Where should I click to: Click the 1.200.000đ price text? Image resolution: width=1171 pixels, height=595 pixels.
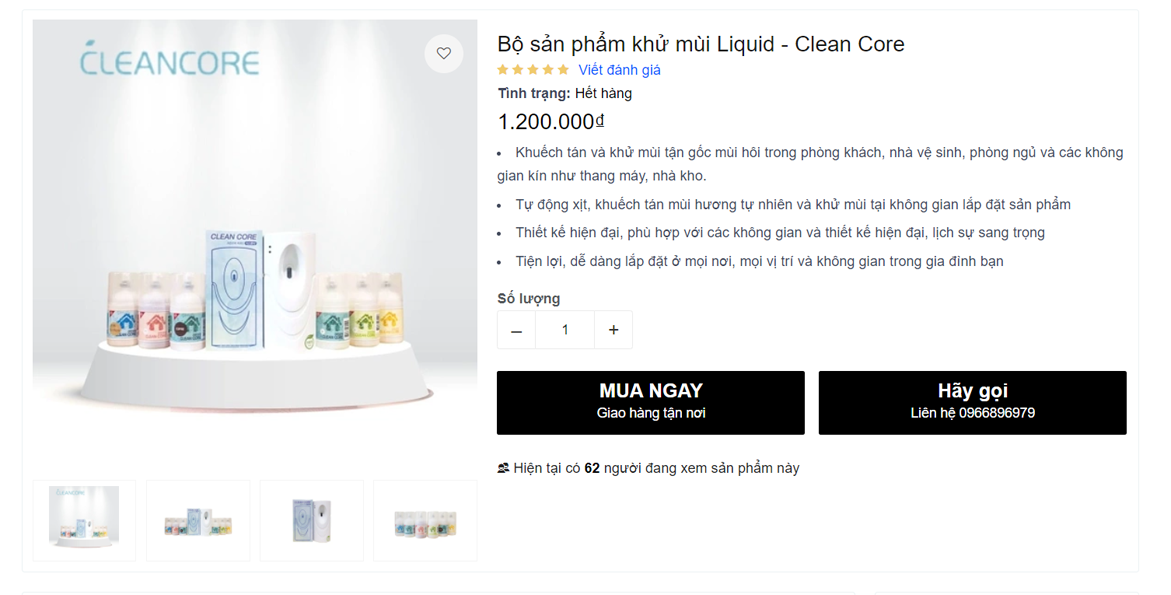(x=551, y=122)
